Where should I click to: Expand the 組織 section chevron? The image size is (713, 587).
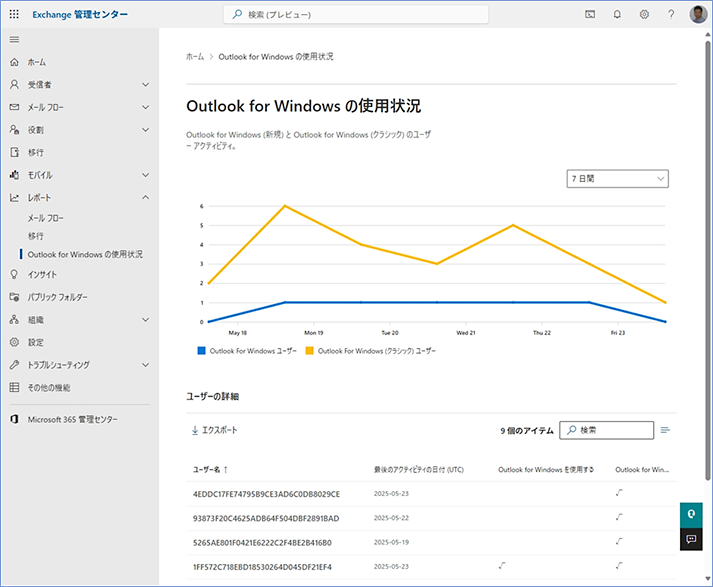coord(146,320)
